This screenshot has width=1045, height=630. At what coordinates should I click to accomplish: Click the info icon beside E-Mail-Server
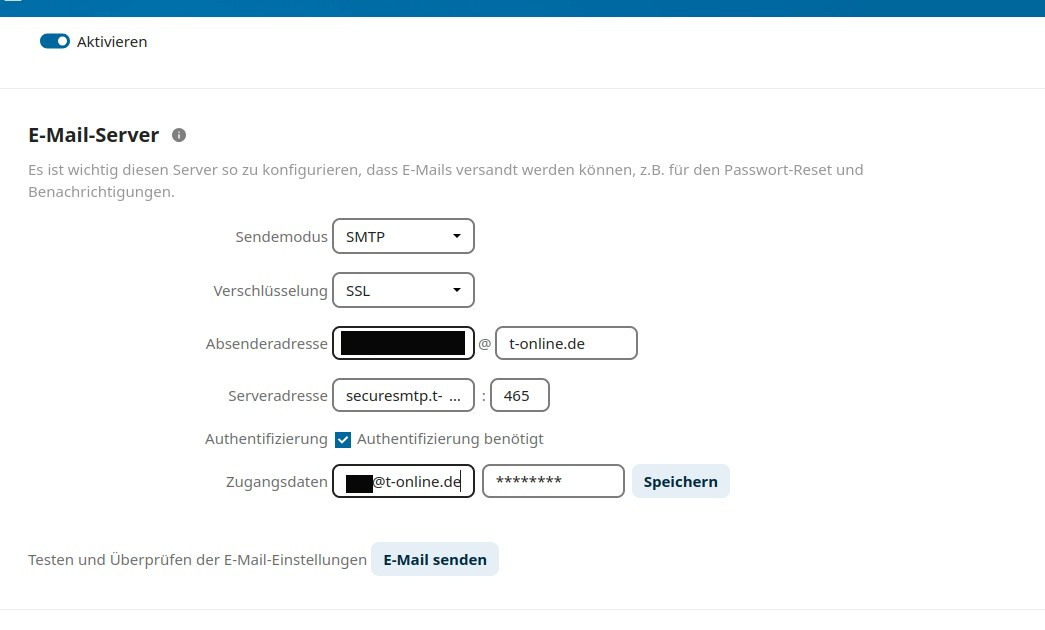click(x=179, y=135)
